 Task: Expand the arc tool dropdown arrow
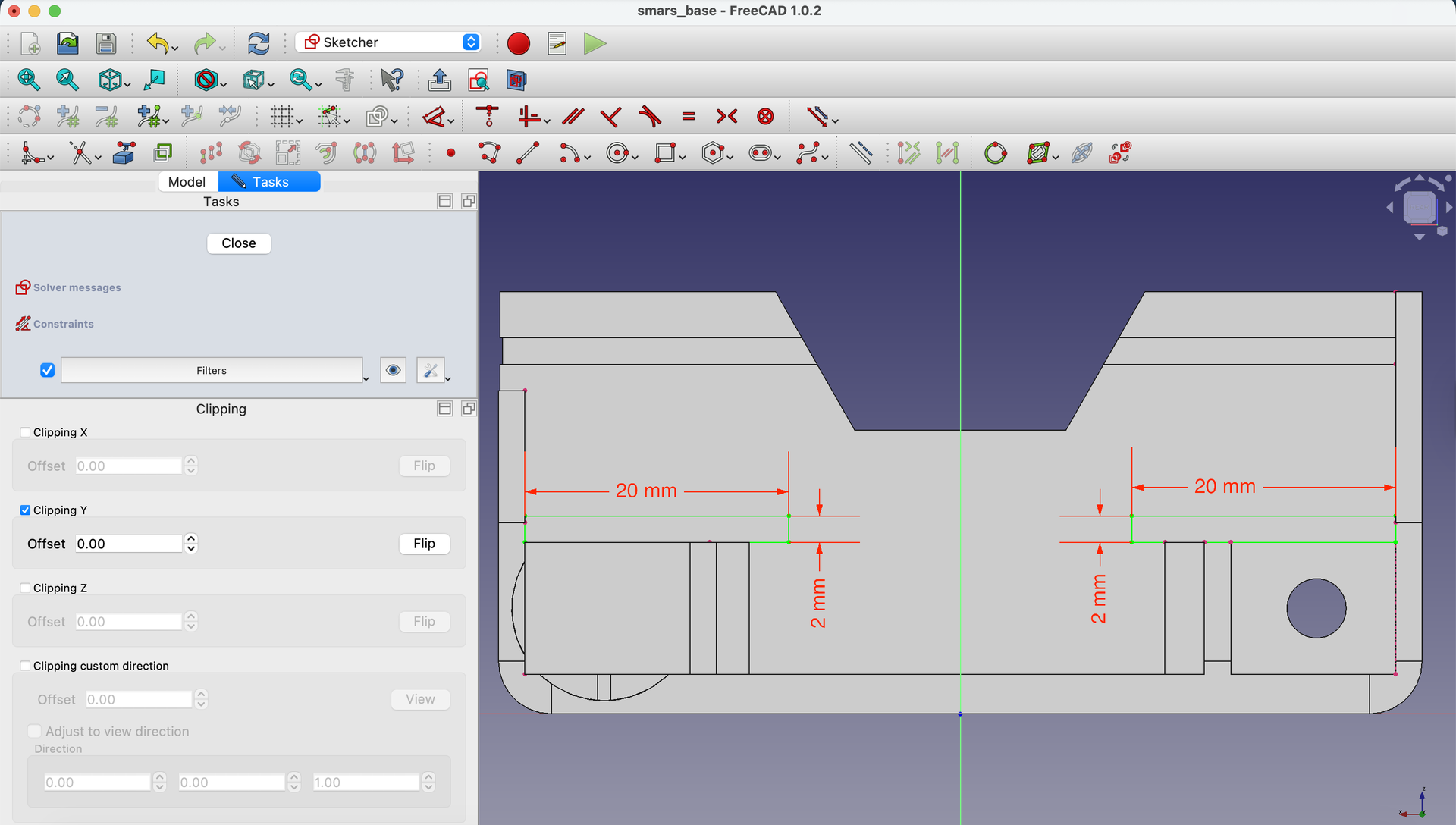tap(588, 158)
